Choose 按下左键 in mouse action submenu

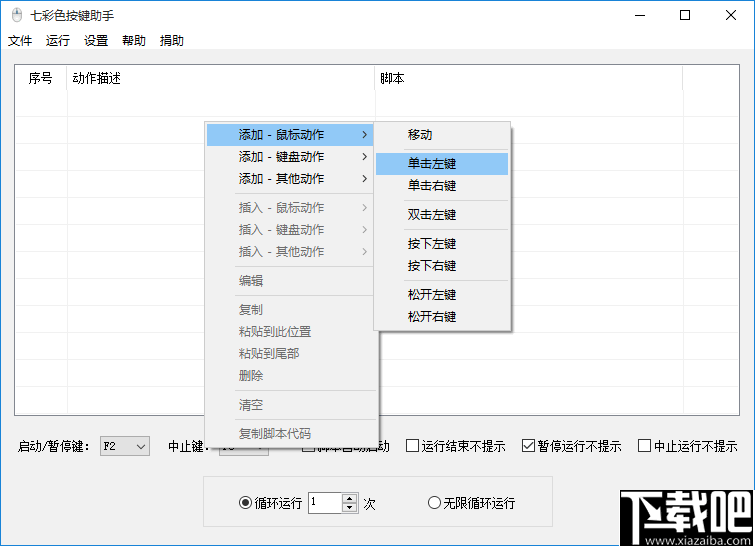point(442,244)
